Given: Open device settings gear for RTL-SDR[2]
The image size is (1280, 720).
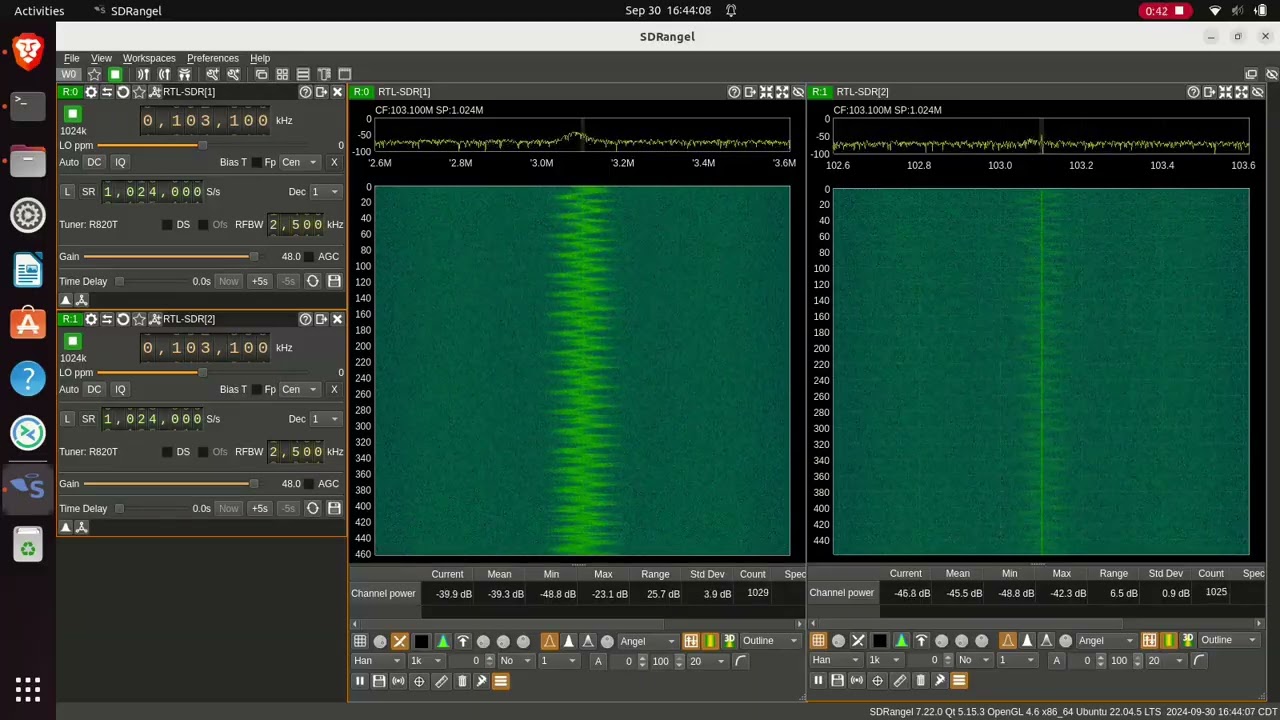Looking at the screenshot, I should tap(91, 319).
